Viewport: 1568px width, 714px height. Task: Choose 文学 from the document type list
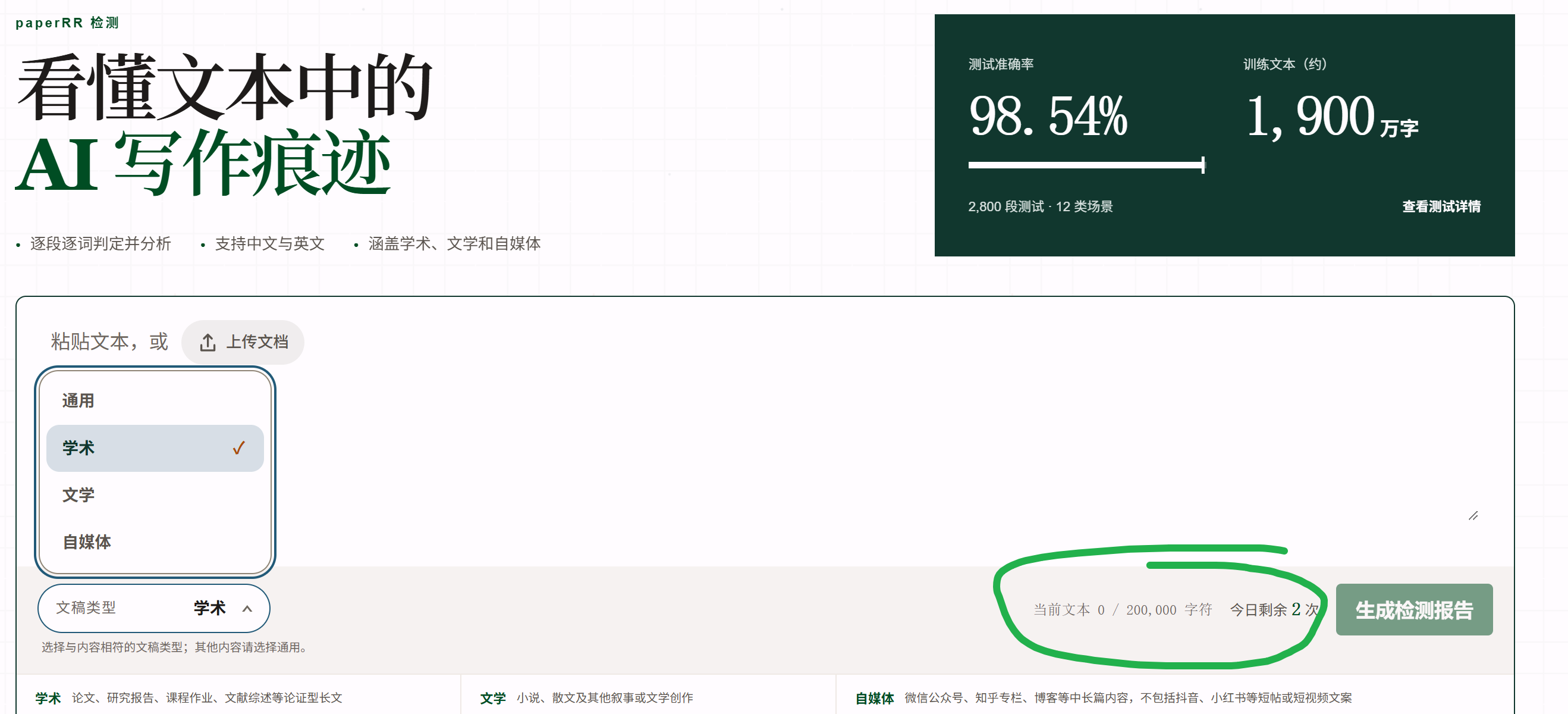click(x=155, y=494)
